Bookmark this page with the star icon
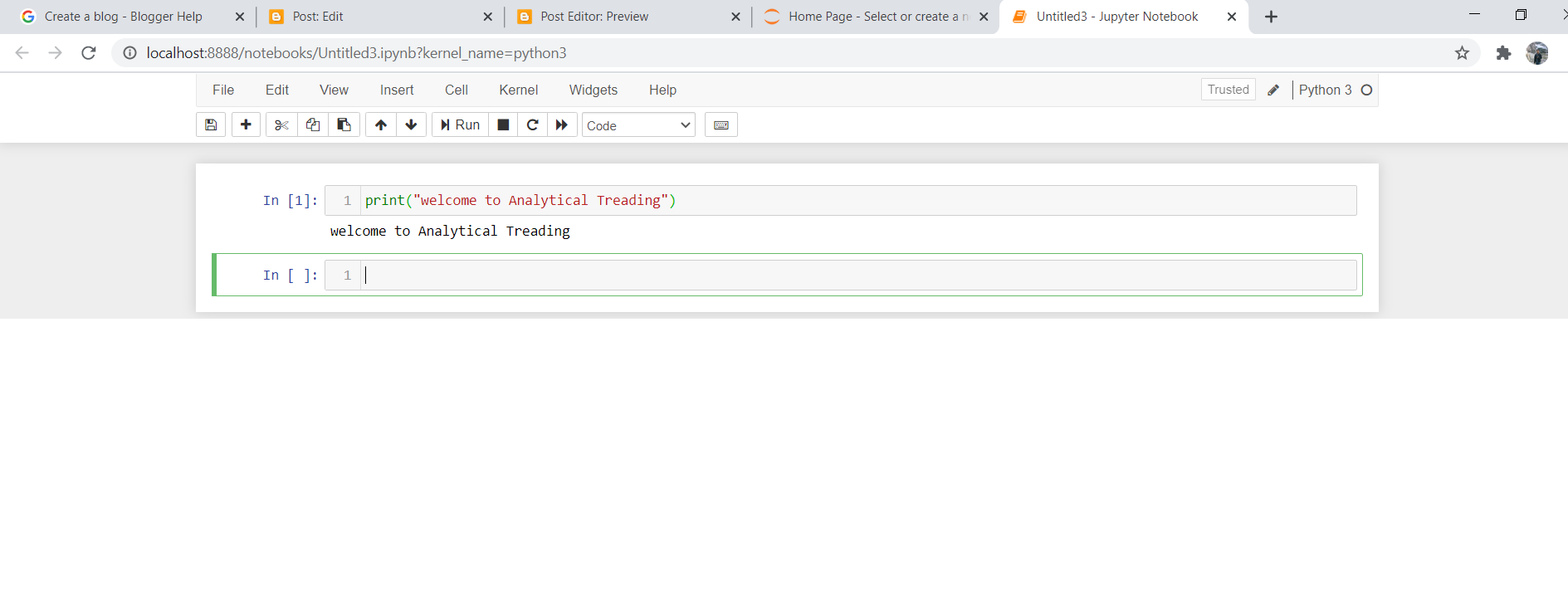1568x610 pixels. click(x=1462, y=53)
